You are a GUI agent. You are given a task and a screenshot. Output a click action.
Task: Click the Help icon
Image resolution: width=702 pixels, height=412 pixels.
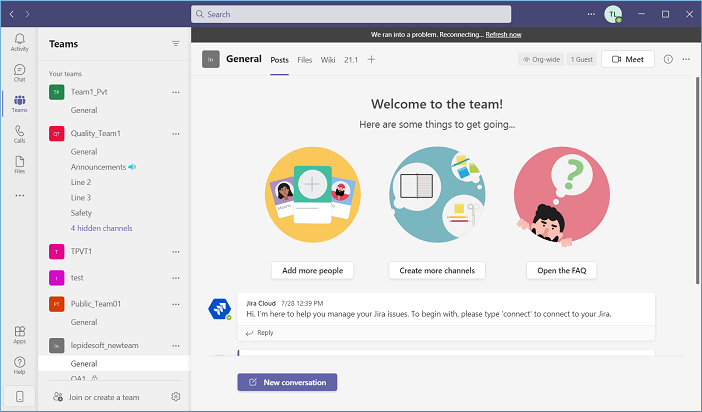pos(19,365)
